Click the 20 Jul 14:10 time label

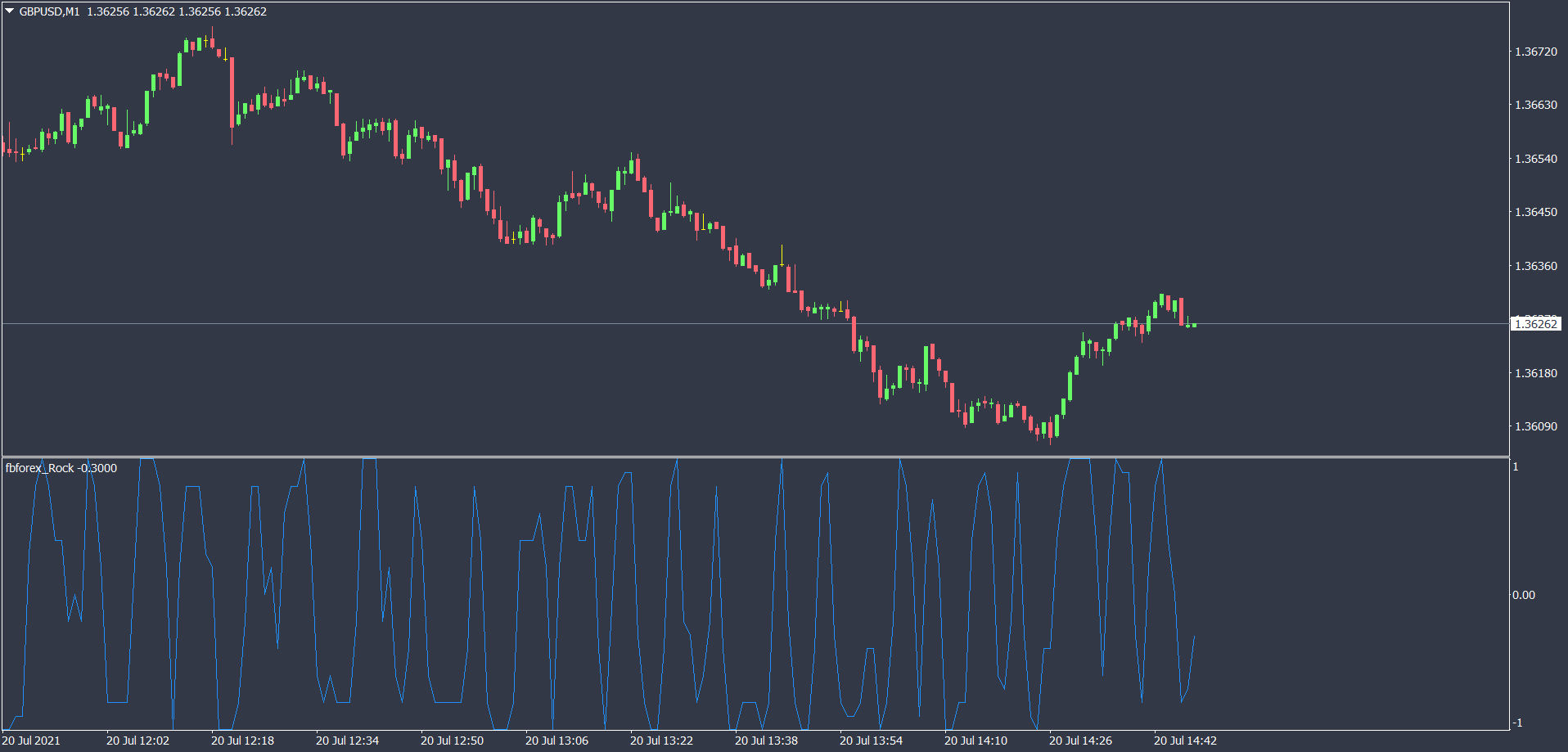pos(975,741)
